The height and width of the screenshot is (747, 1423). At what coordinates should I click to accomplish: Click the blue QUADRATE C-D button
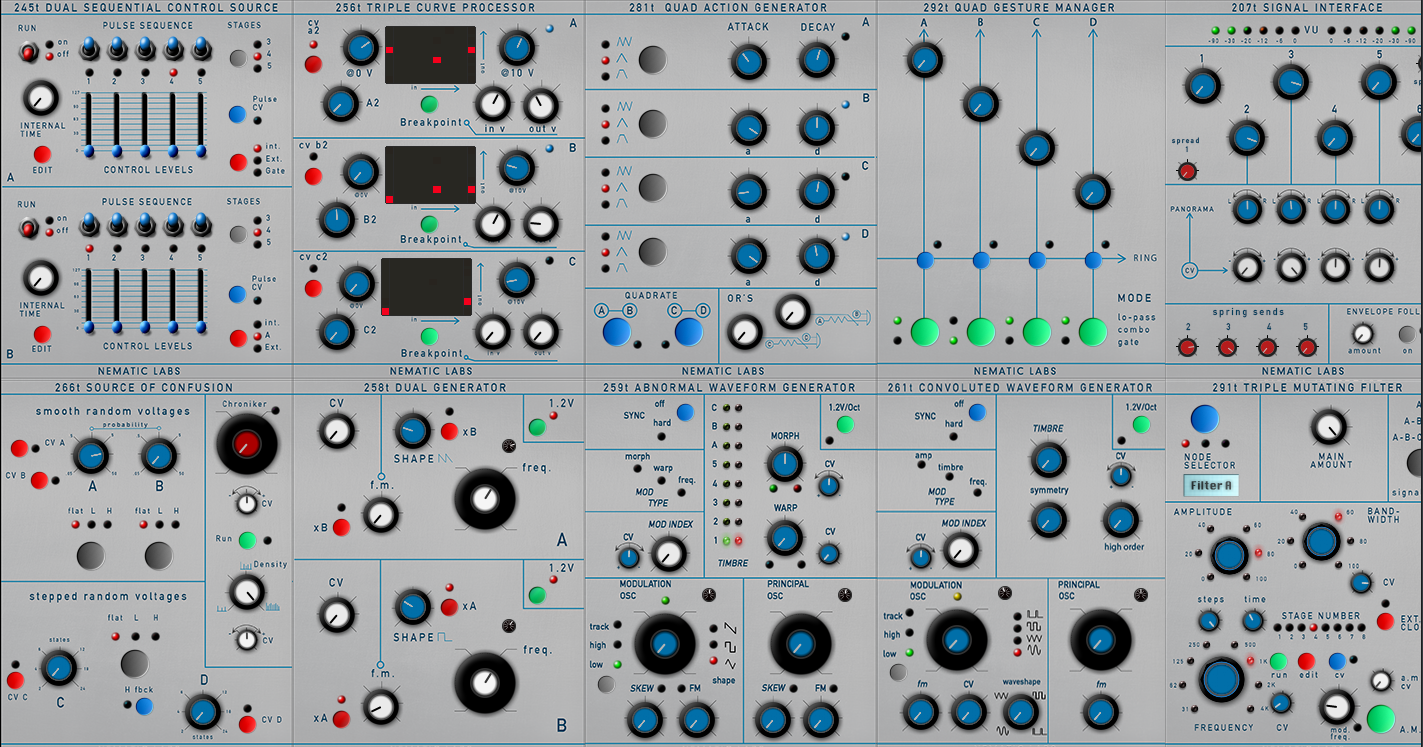pyautogui.click(x=689, y=332)
